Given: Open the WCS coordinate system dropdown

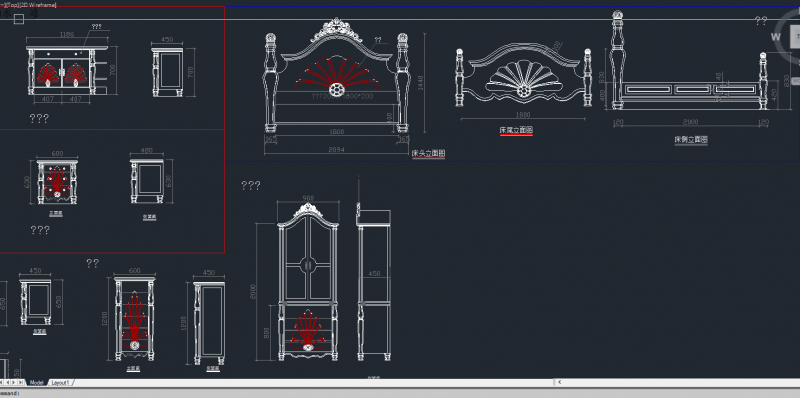Looking at the screenshot, I should pyautogui.click(x=795, y=81).
